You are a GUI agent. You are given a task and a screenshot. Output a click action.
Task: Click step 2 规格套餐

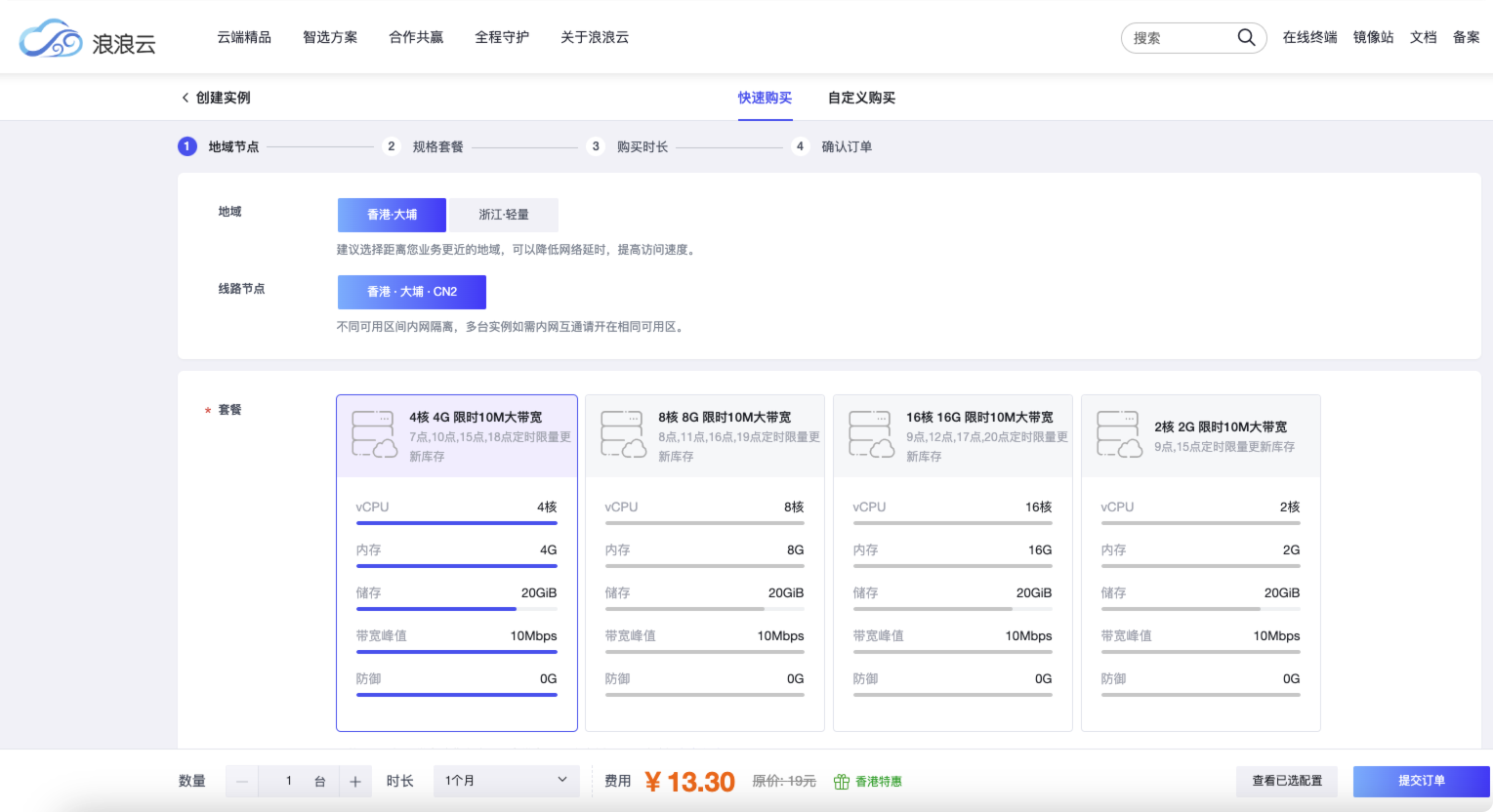click(423, 146)
